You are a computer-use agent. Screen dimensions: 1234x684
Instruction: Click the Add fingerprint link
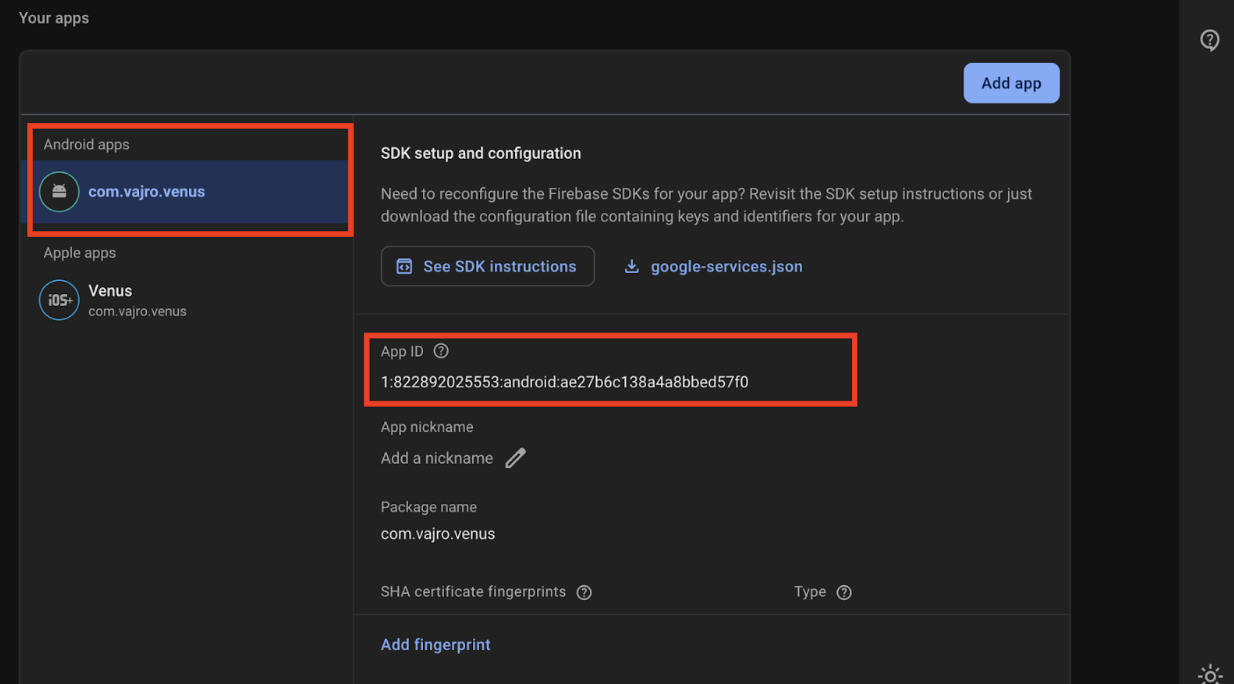[x=436, y=645]
